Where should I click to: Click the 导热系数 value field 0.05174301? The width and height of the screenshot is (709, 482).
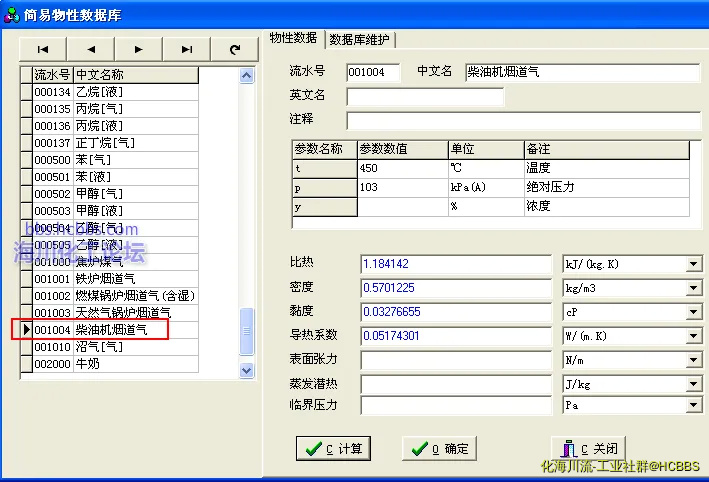[456, 336]
